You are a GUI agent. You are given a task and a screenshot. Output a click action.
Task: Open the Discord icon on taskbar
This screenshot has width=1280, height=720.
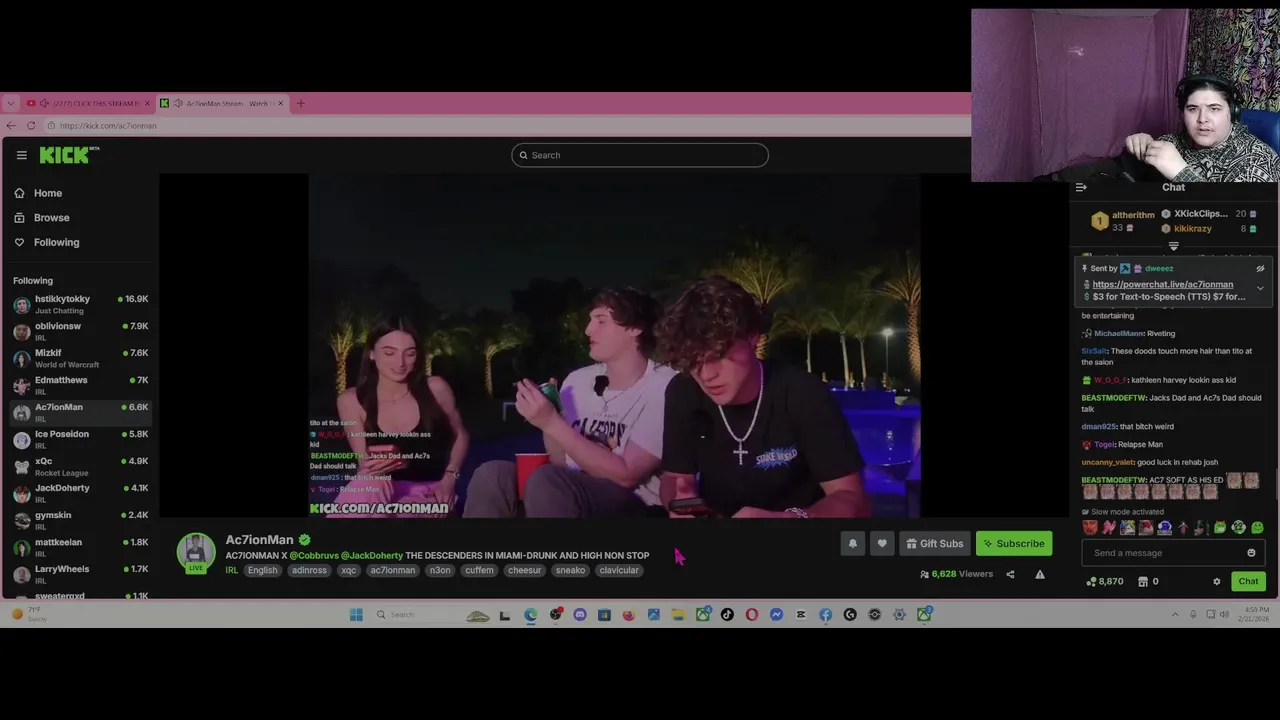click(x=580, y=614)
